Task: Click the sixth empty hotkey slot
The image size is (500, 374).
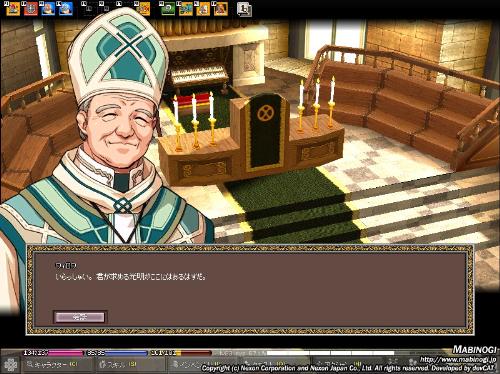Action: point(107,9)
